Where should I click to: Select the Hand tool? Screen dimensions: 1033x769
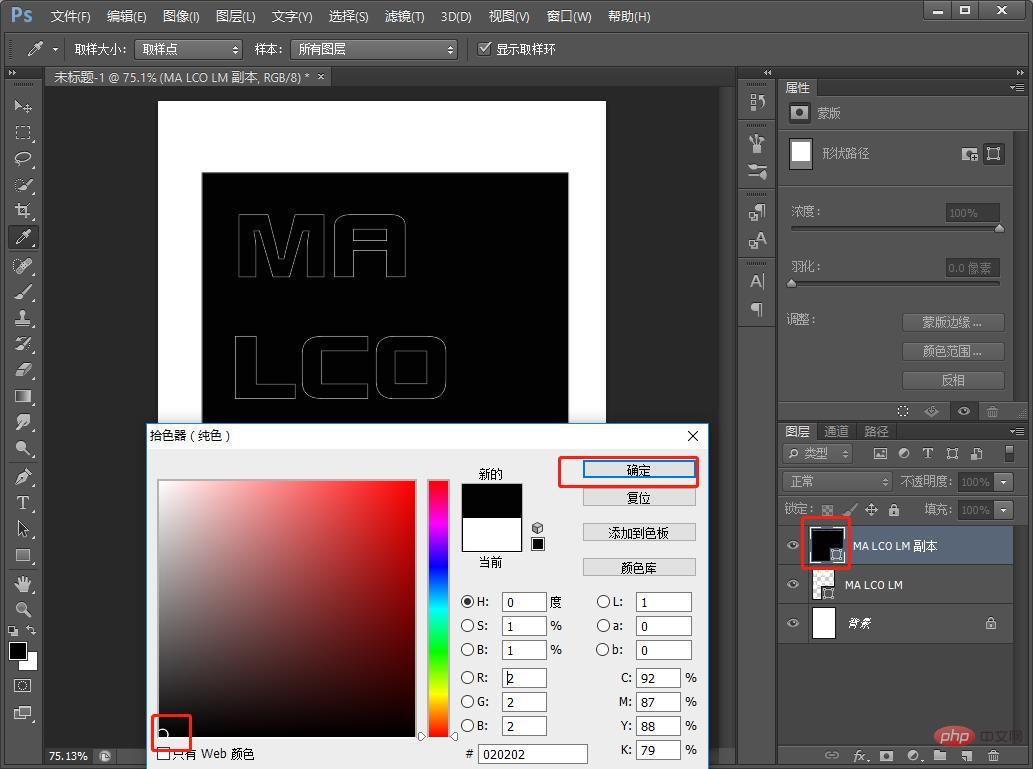[22, 584]
